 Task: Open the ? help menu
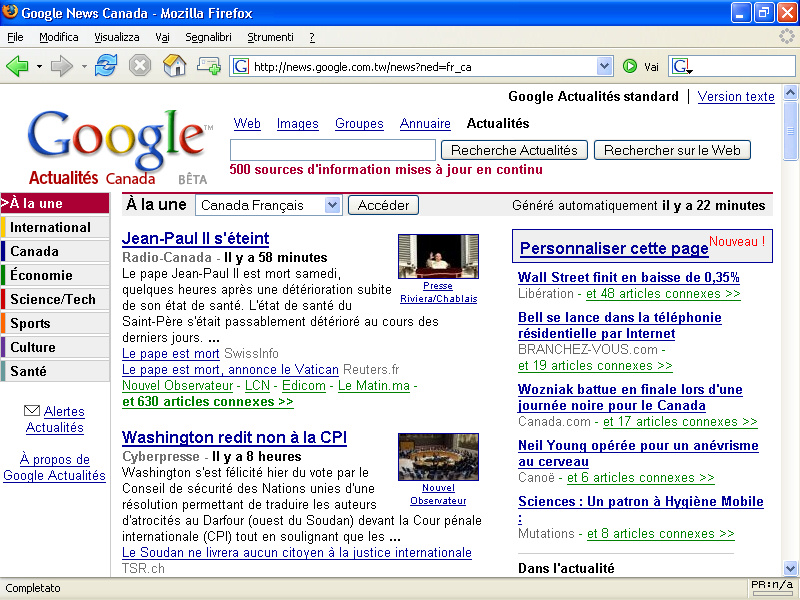312,37
